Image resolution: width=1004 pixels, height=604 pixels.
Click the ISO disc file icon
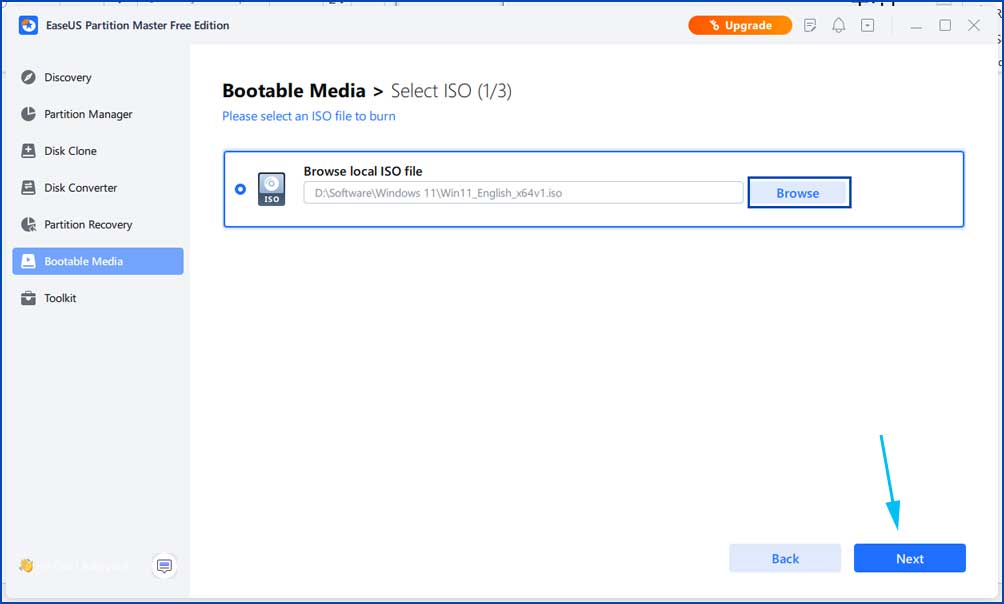pyautogui.click(x=271, y=189)
